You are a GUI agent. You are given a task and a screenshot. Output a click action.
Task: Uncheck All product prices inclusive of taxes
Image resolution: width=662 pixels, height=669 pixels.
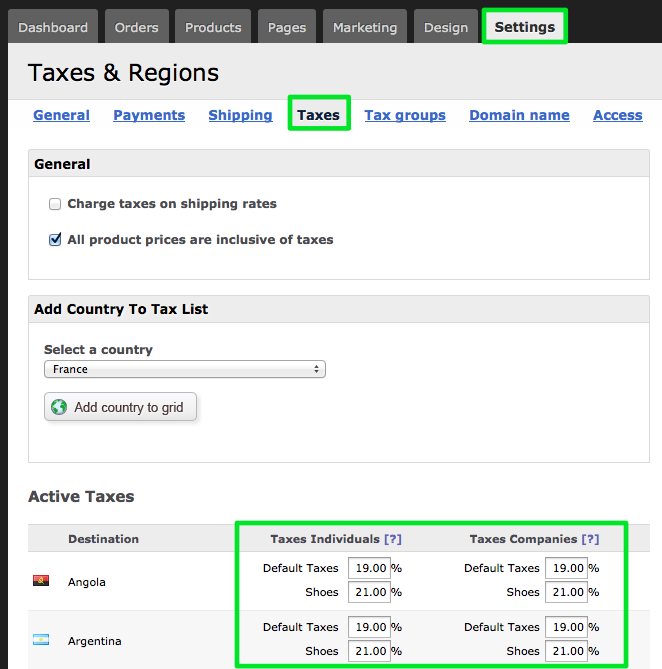[55, 240]
